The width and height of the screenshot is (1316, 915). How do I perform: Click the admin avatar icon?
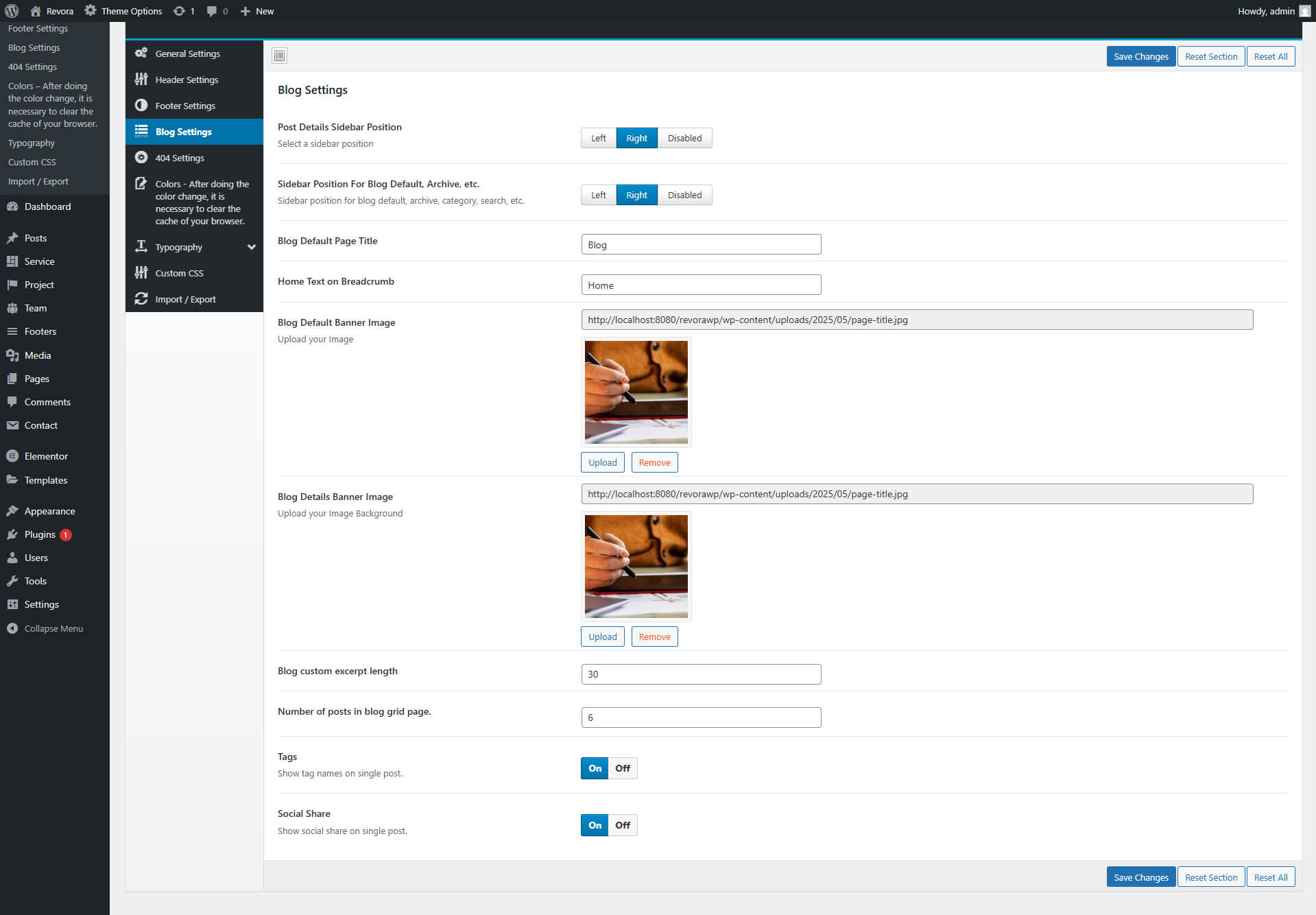tap(1304, 11)
